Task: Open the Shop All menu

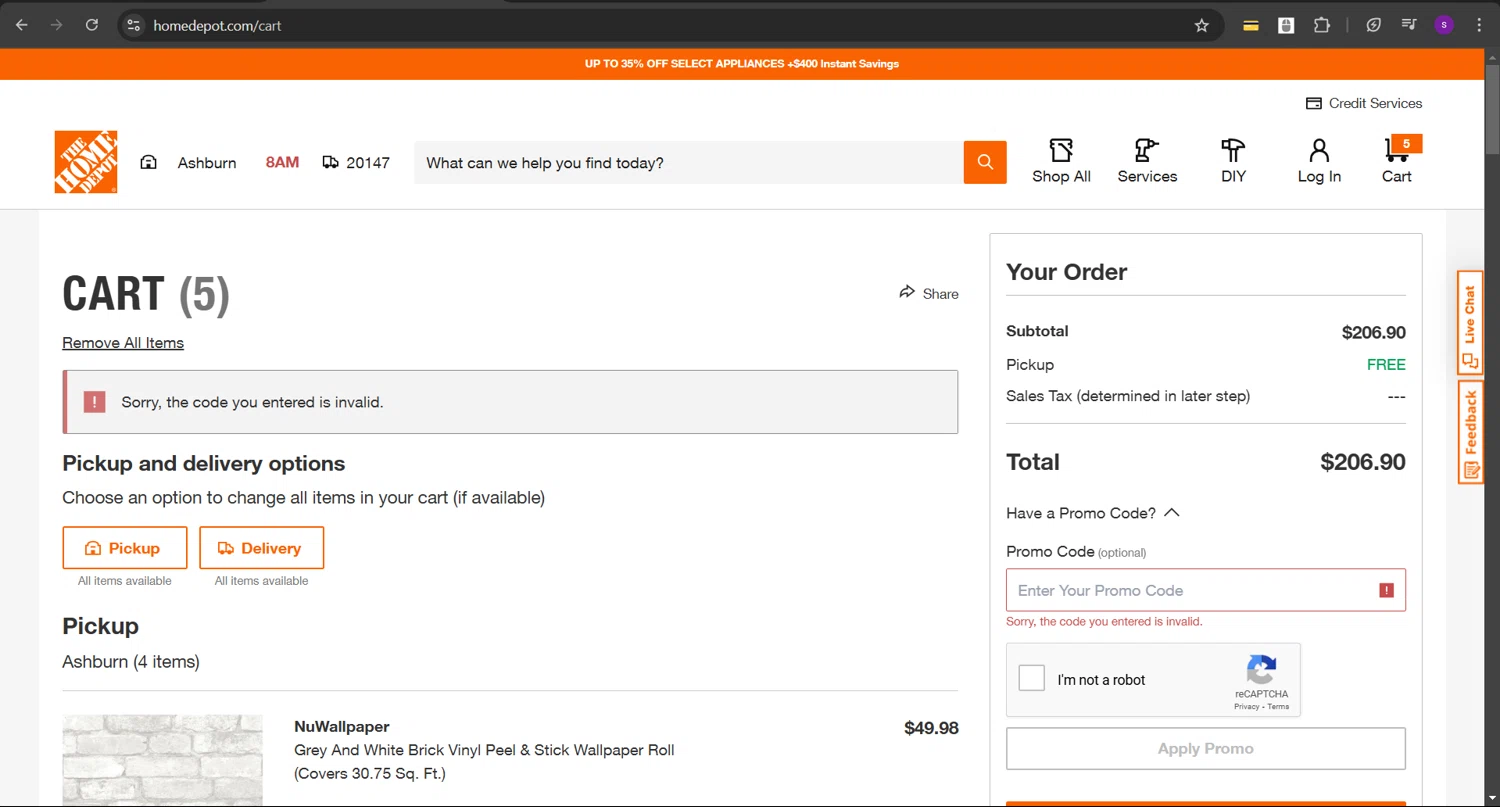Action: coord(1061,161)
